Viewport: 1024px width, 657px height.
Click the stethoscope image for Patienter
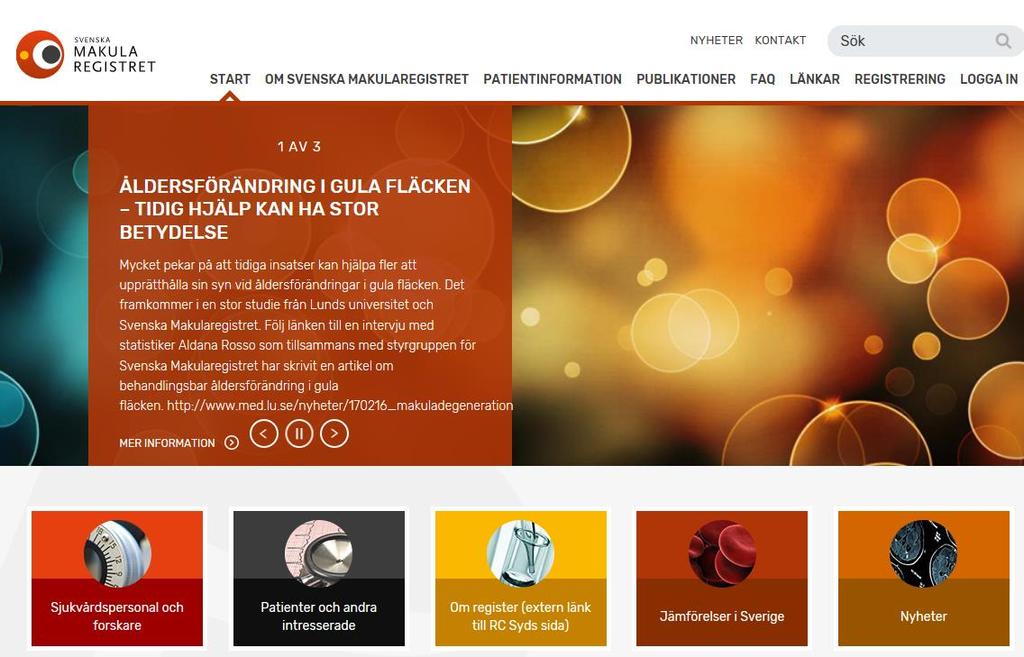(x=319, y=553)
